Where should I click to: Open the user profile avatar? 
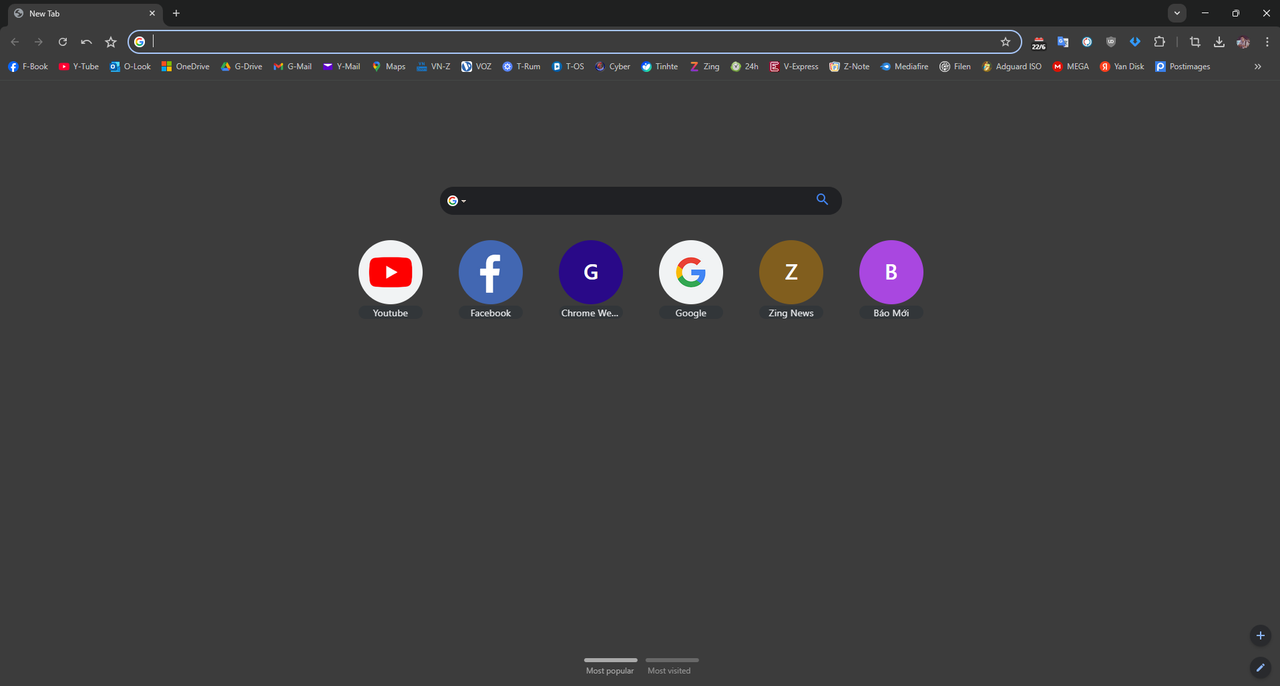click(1243, 42)
